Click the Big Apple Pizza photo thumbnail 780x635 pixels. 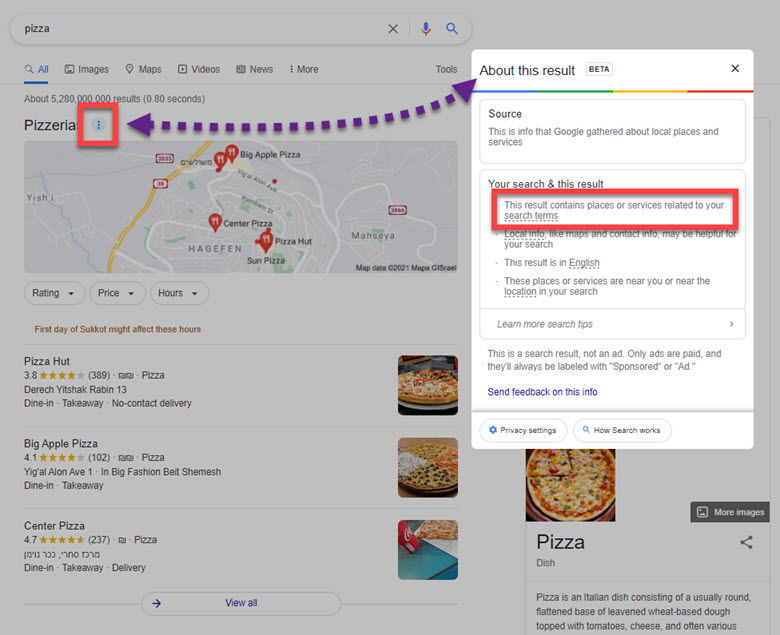pyautogui.click(x=428, y=467)
